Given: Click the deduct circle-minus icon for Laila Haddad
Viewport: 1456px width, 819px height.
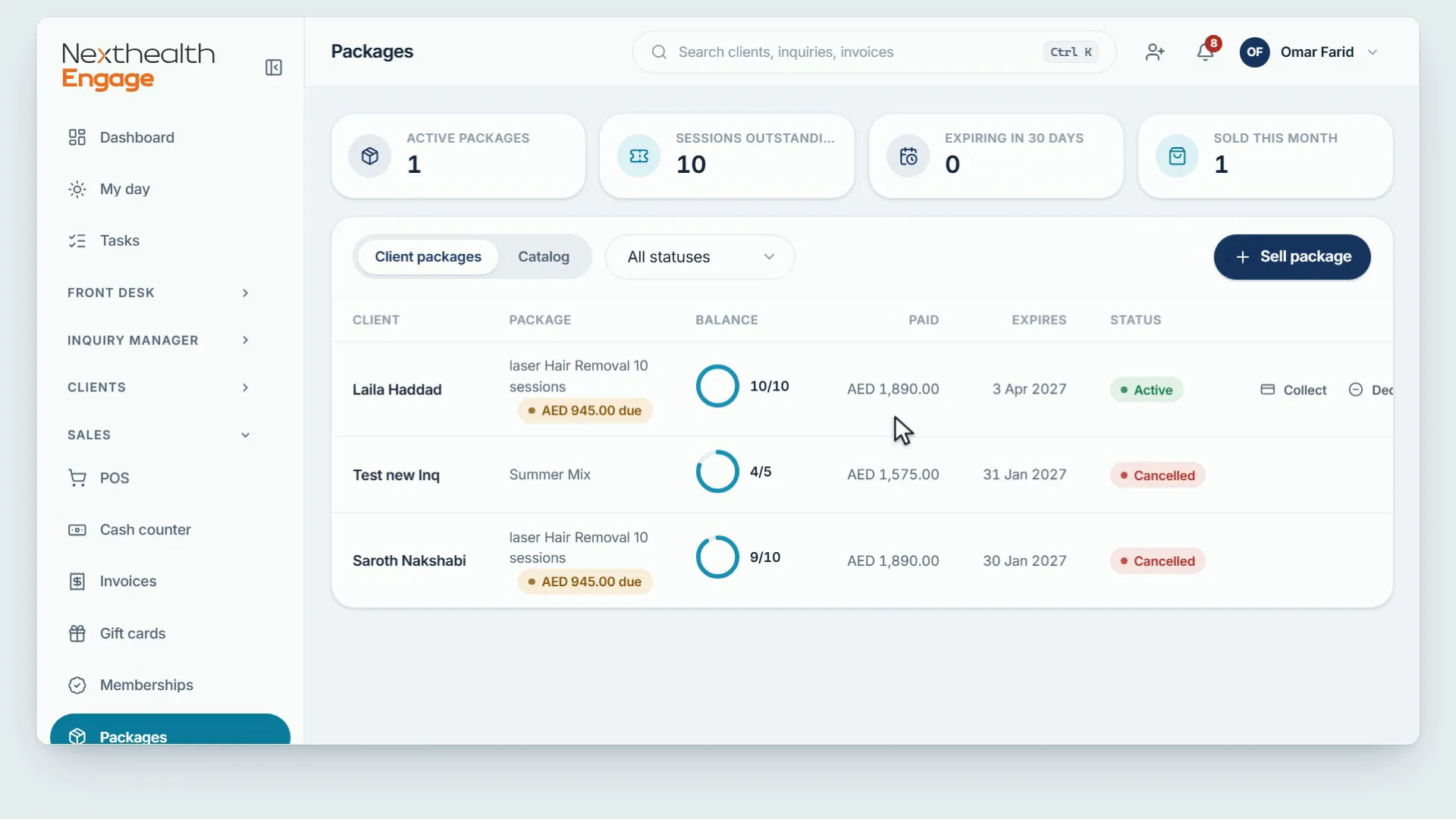Looking at the screenshot, I should point(1356,389).
